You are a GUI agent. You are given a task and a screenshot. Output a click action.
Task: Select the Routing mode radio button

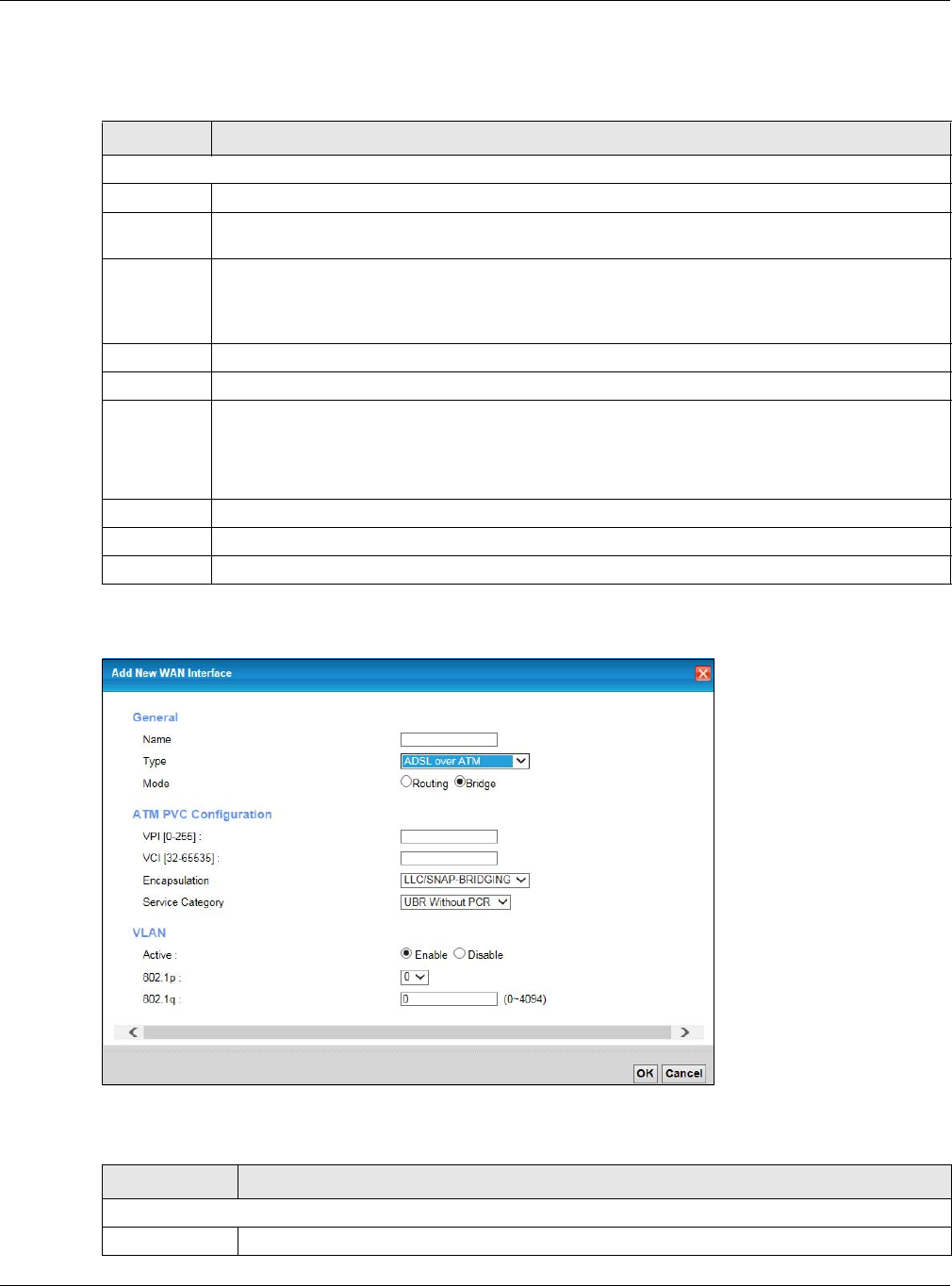pyautogui.click(x=406, y=782)
